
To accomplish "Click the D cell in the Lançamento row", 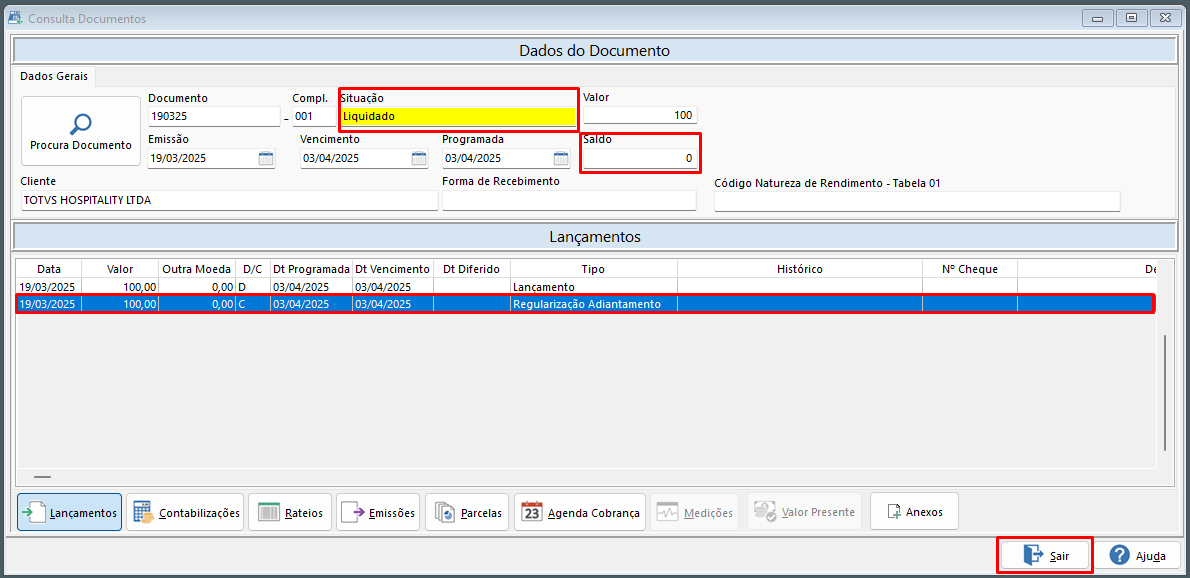I will pos(252,287).
